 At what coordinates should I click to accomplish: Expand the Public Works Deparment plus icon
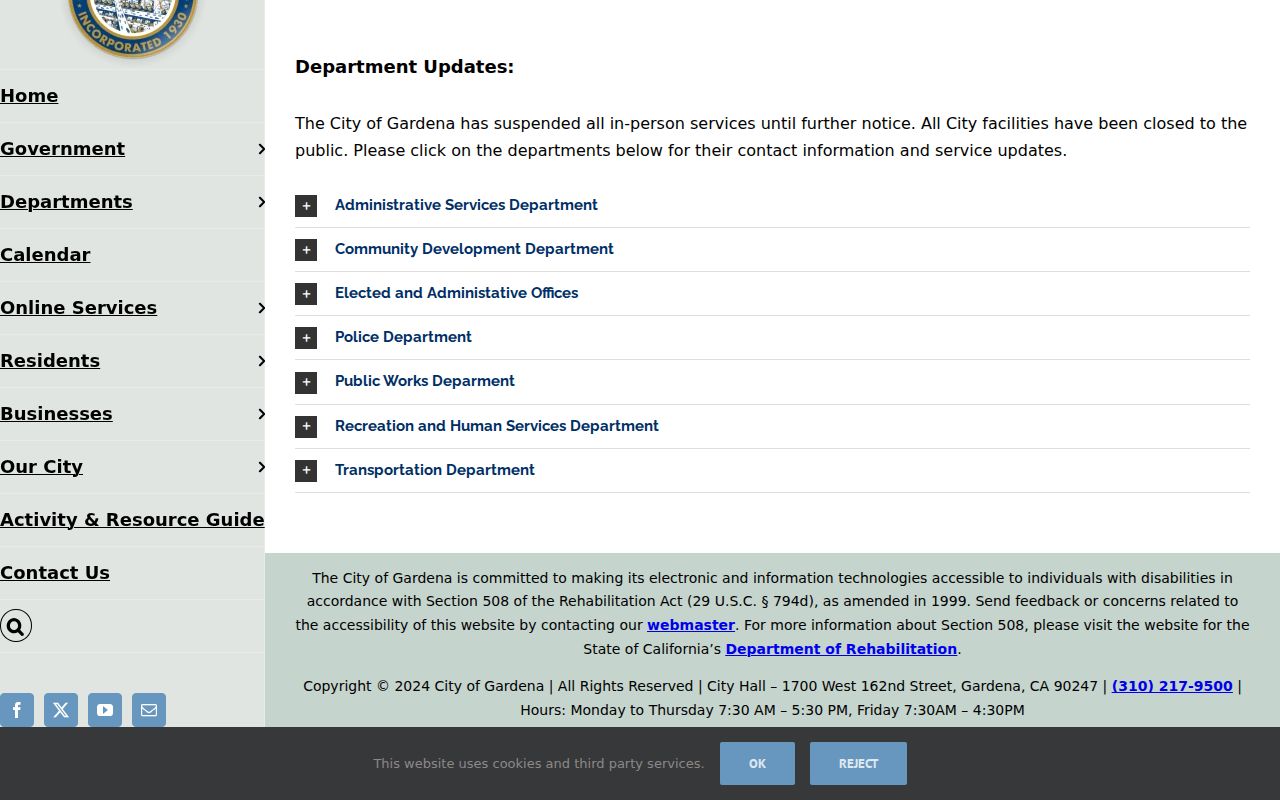click(306, 382)
